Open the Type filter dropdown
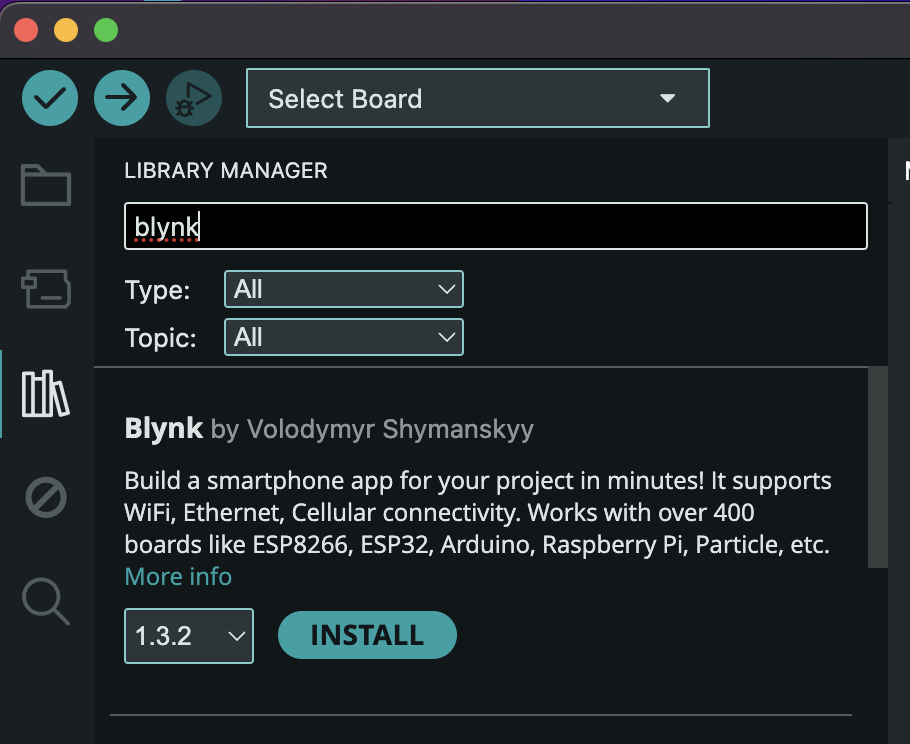This screenshot has height=744, width=910. click(x=343, y=290)
